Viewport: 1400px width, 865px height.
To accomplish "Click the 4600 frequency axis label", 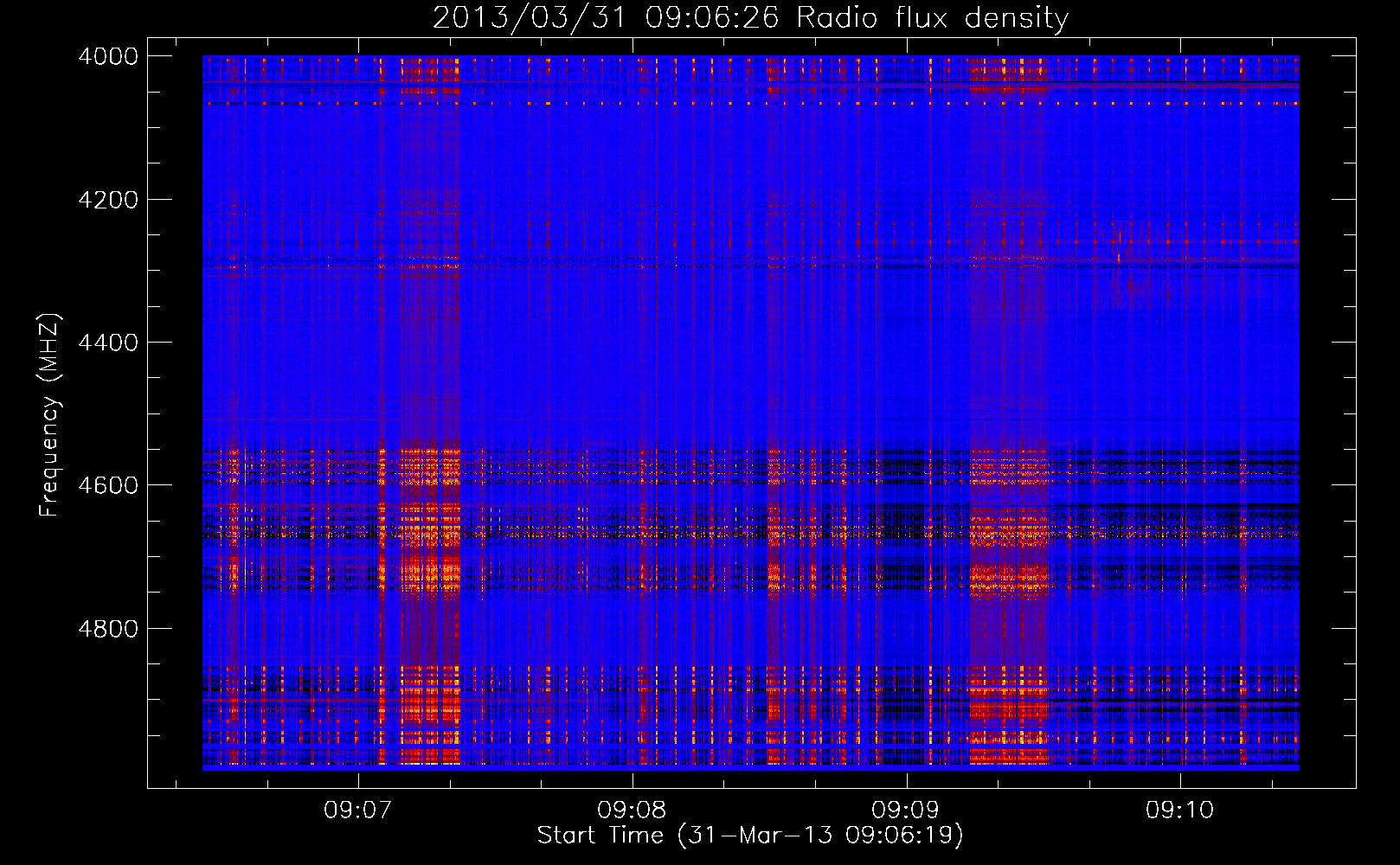I will pos(108,485).
